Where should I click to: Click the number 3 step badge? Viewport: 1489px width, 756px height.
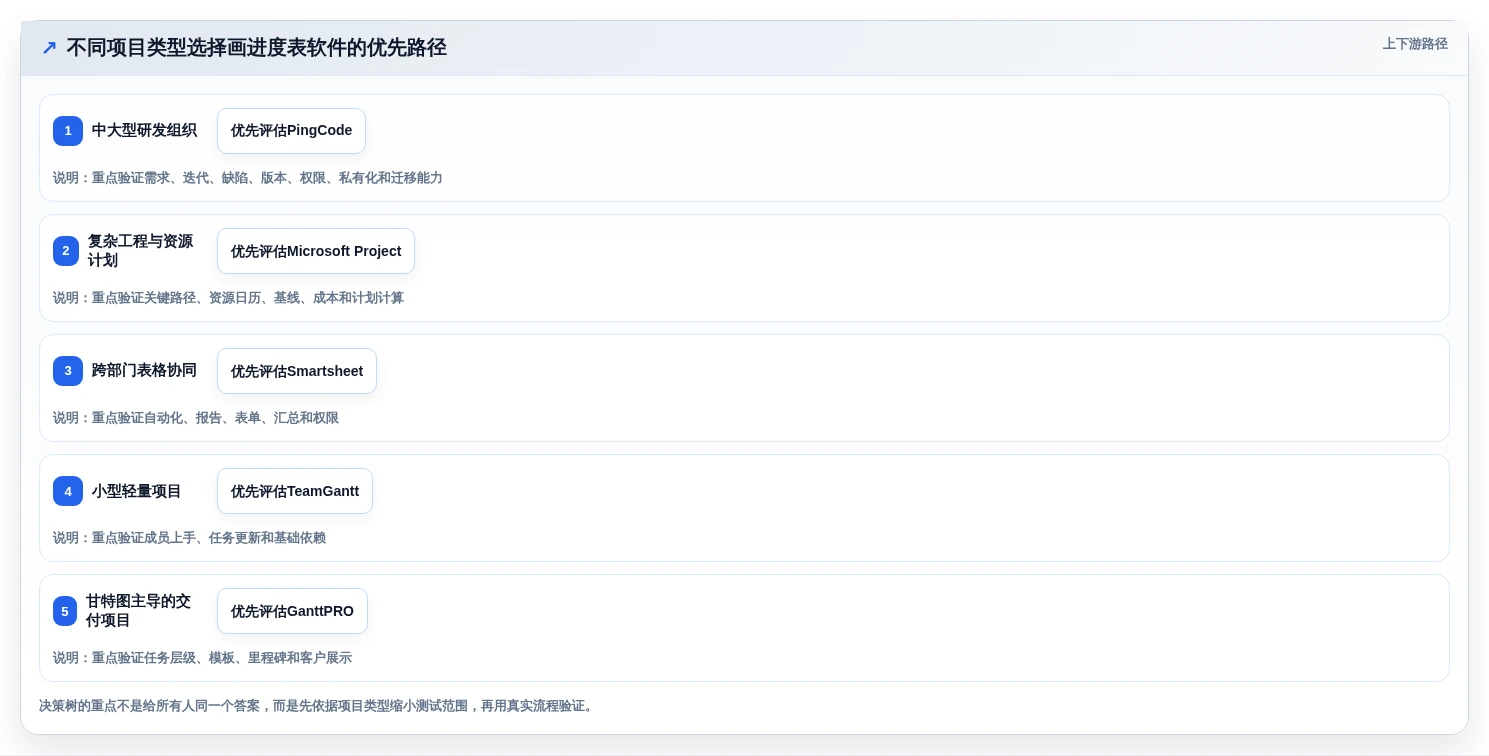click(x=68, y=371)
